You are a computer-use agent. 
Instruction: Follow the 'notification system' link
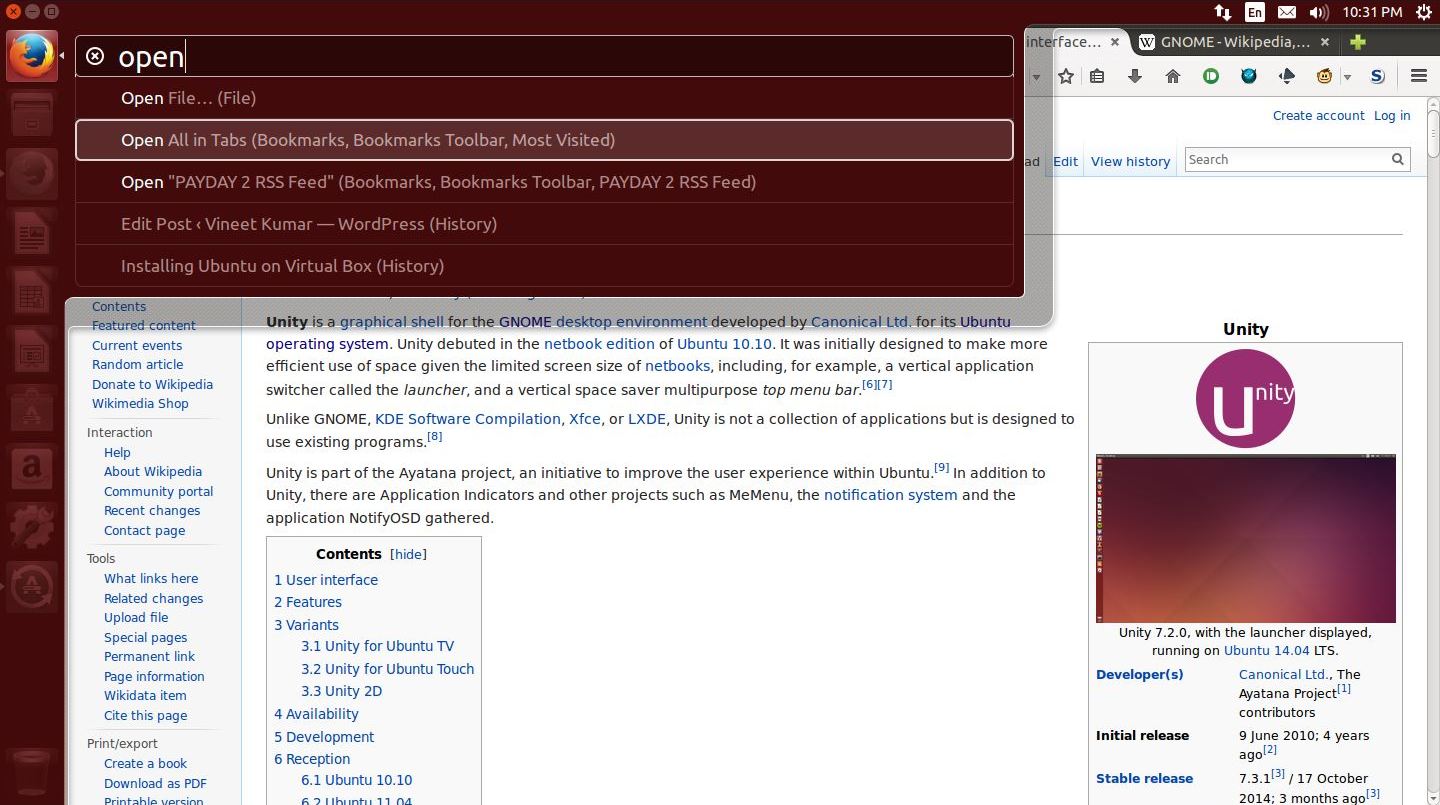891,495
